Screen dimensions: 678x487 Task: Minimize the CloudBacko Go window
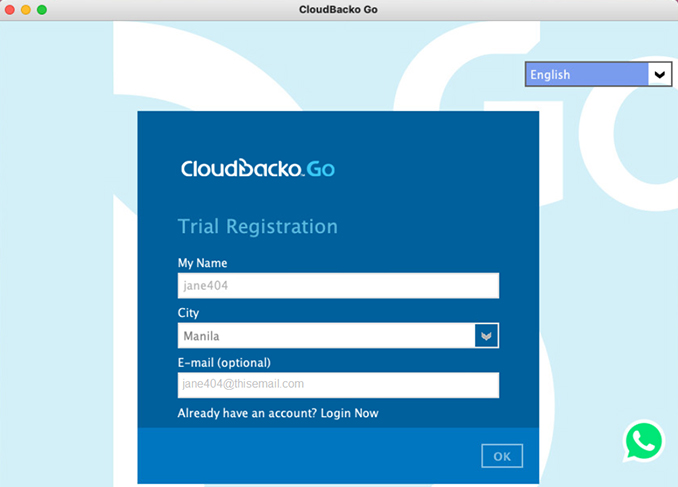click(x=26, y=10)
